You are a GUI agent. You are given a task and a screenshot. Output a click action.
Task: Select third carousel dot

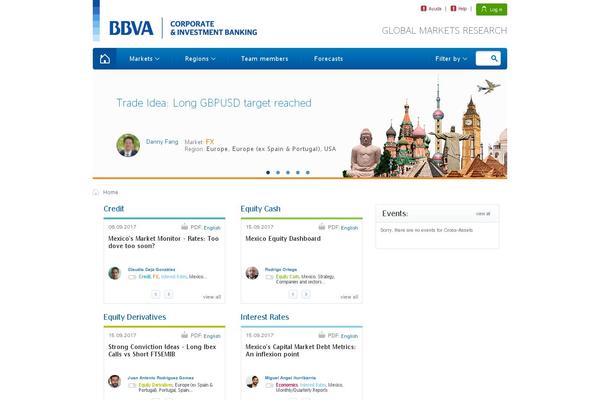288,173
